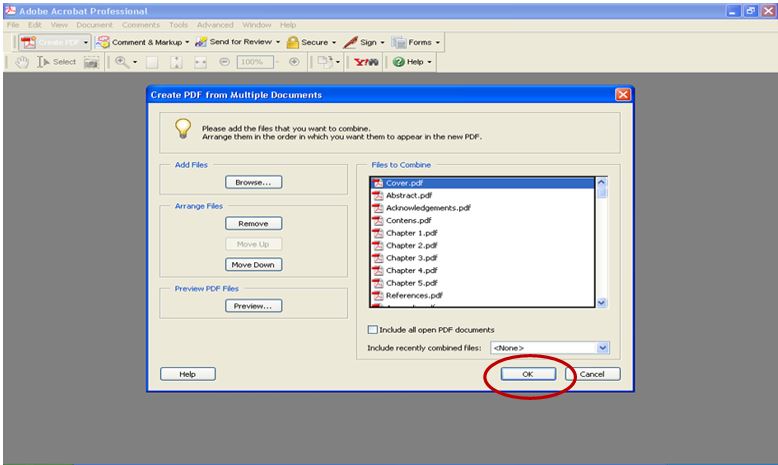The width and height of the screenshot is (778, 465).
Task: Click the Rotate view pages icon
Action: tap(325, 62)
